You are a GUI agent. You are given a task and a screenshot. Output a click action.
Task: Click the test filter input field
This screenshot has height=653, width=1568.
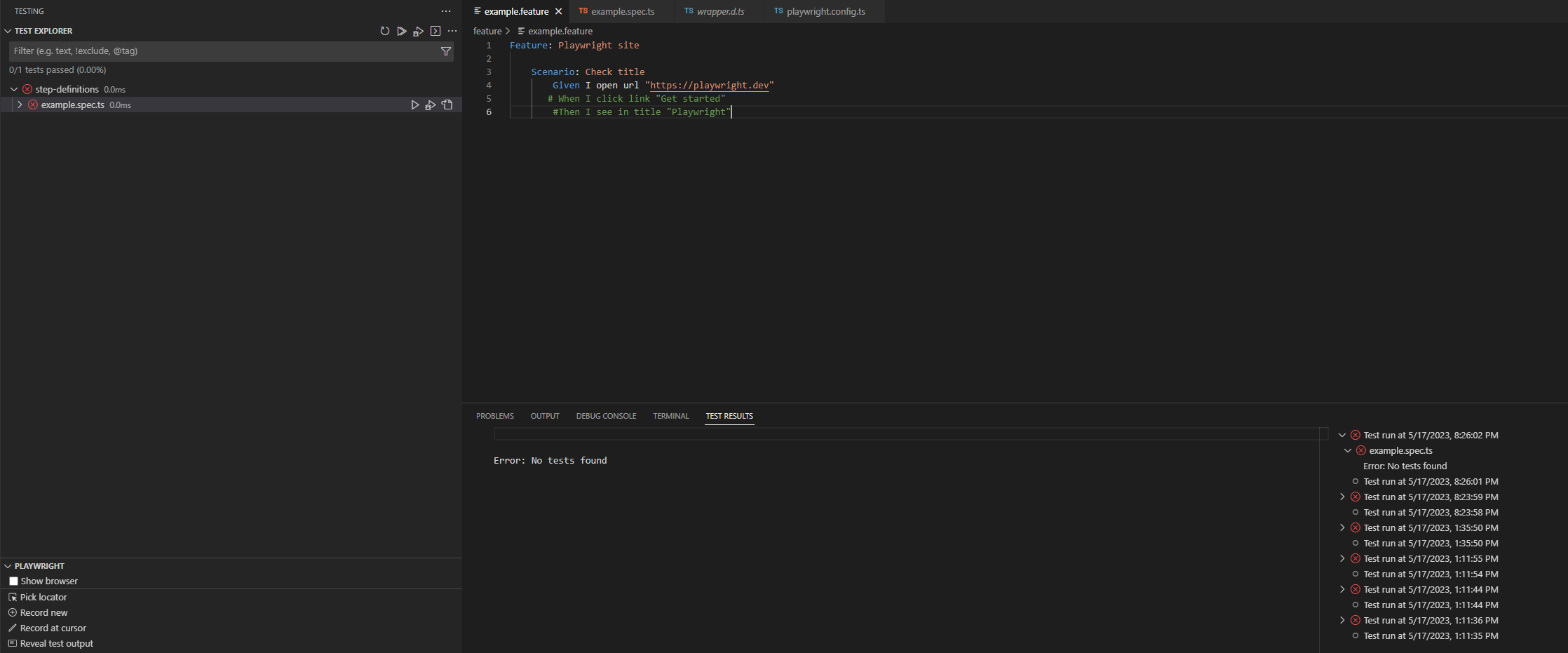pyautogui.click(x=210, y=51)
